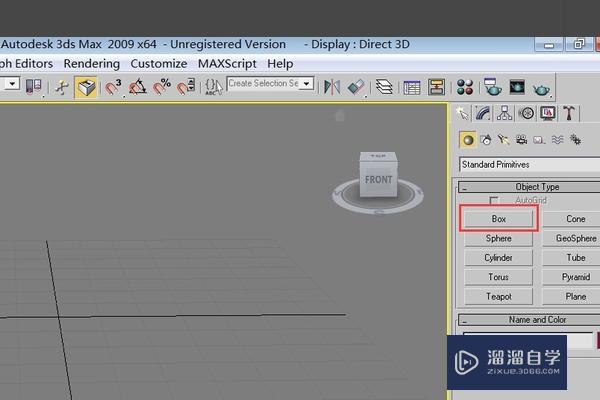
Task: Toggle the 3D Snaps tool
Action: coord(113,87)
